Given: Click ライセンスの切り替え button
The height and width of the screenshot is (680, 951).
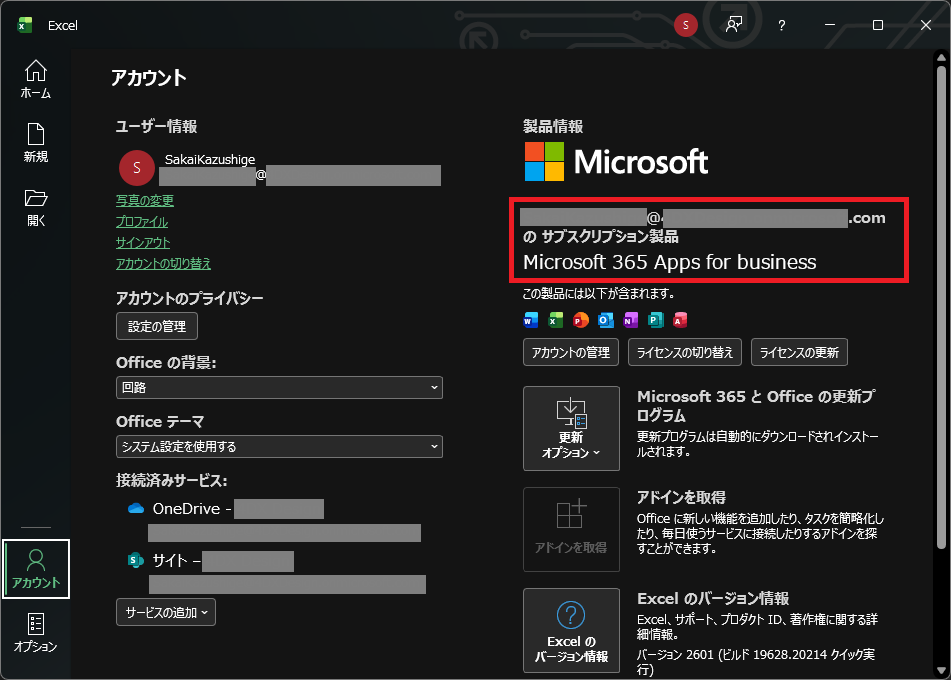Looking at the screenshot, I should (x=685, y=352).
